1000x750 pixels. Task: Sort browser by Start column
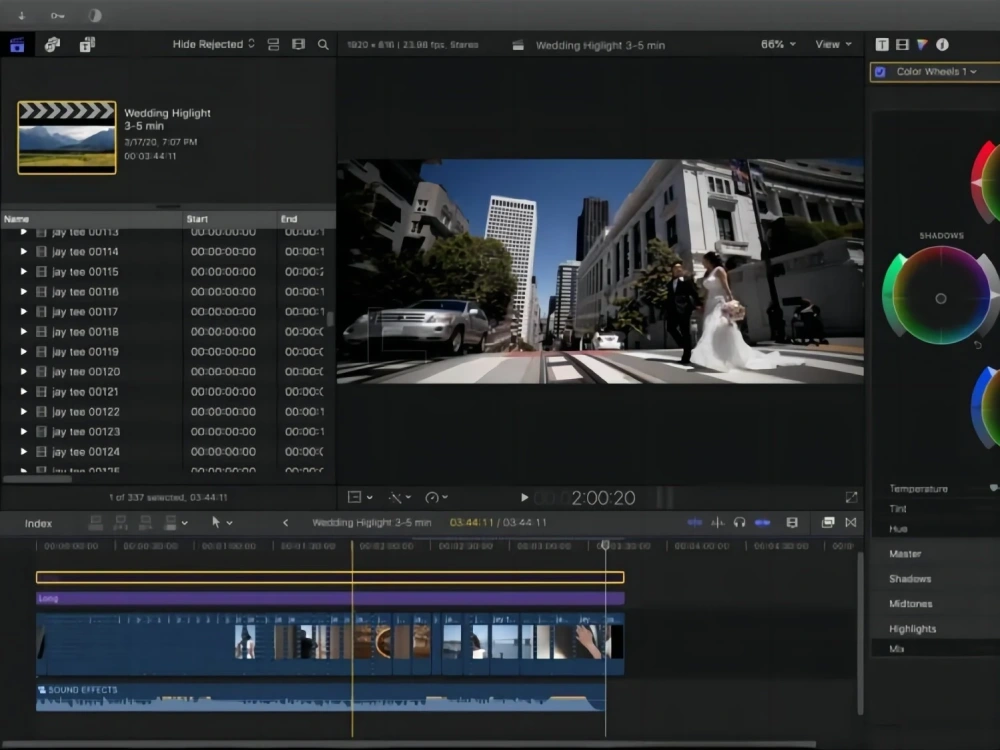click(230, 219)
